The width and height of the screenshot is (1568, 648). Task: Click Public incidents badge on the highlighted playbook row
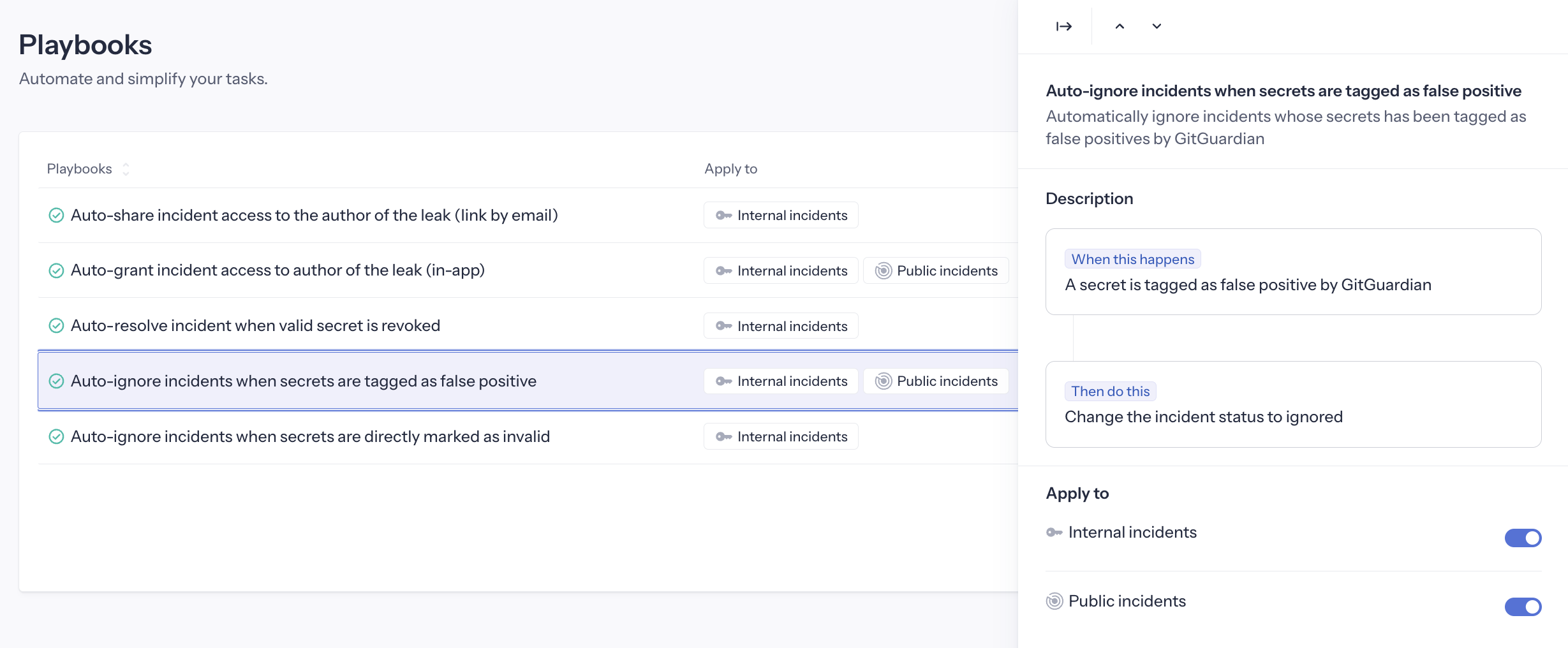pos(935,381)
